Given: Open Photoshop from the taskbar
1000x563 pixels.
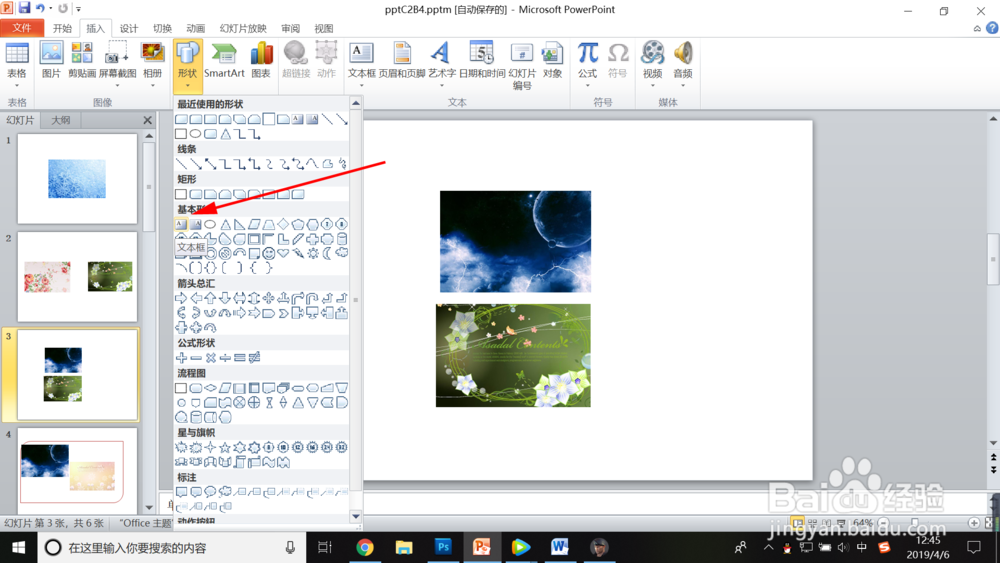Looking at the screenshot, I should (x=443, y=547).
